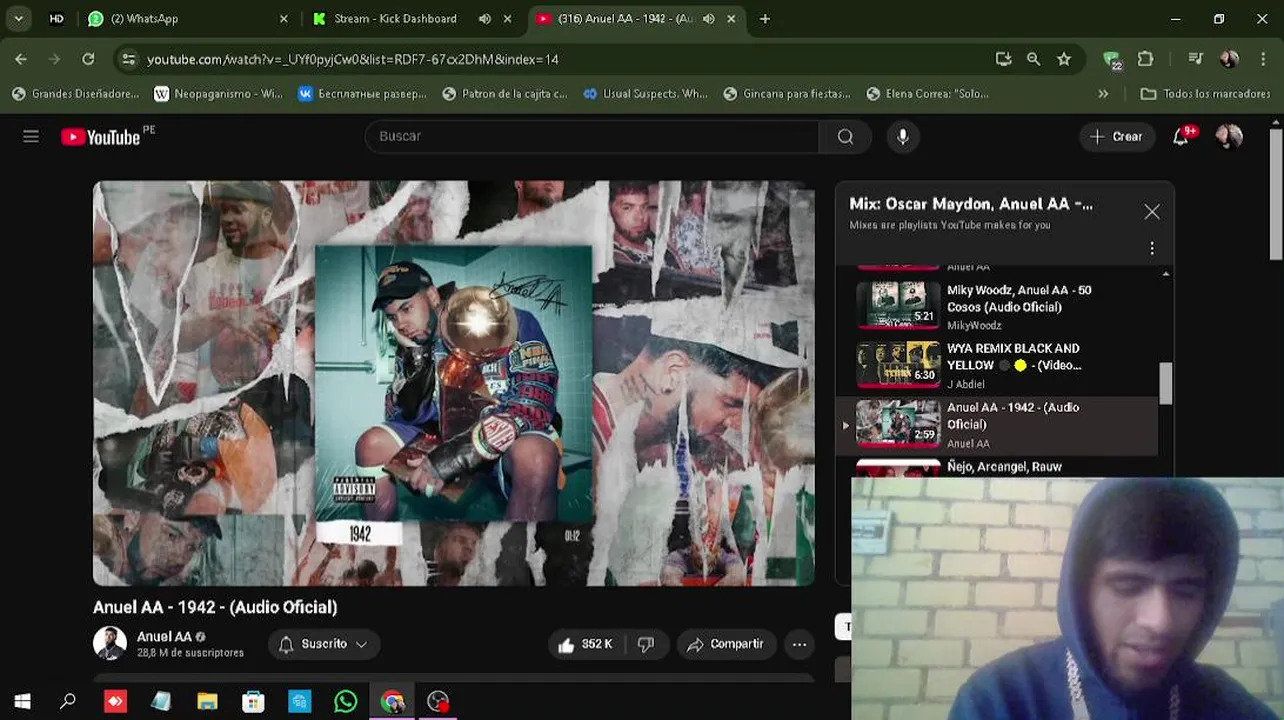Open Patron de la cajita bookmark

505,94
